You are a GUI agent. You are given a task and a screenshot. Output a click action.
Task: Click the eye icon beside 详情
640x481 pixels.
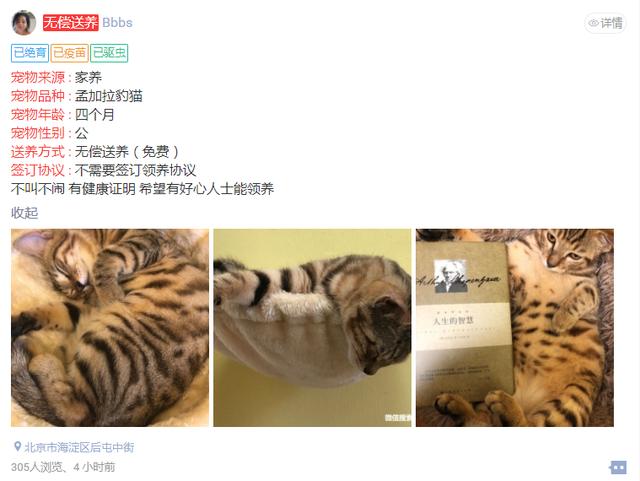point(593,23)
